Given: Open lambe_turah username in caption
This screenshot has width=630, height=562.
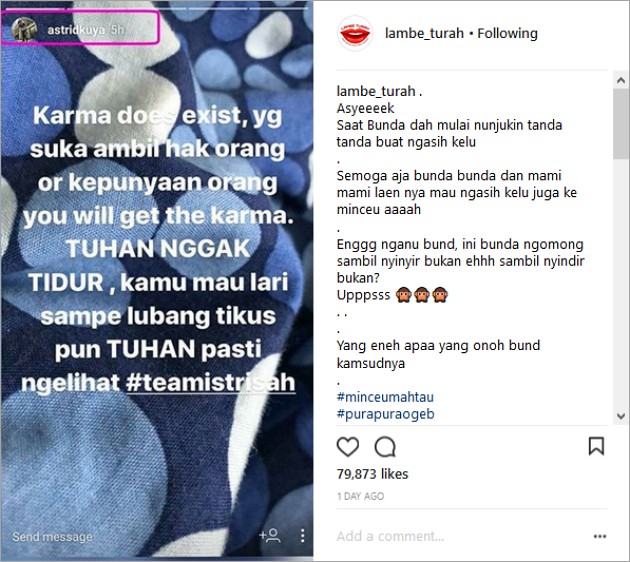Looking at the screenshot, I should tap(376, 91).
